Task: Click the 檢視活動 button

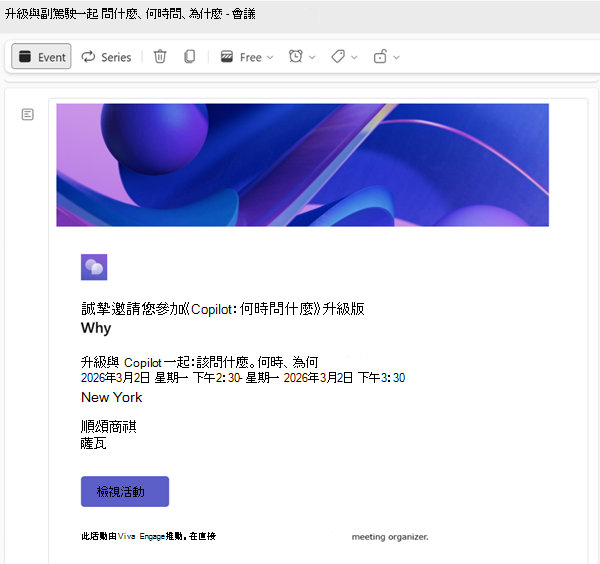Action: point(125,491)
